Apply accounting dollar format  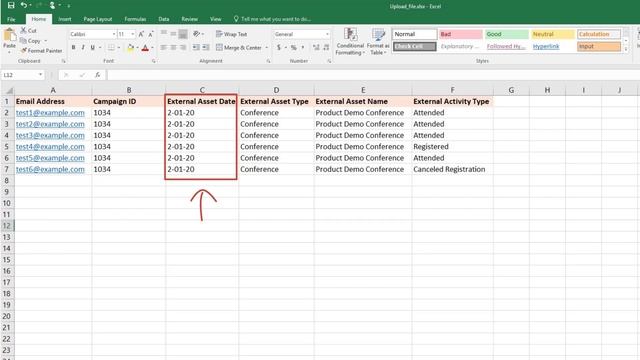279,48
